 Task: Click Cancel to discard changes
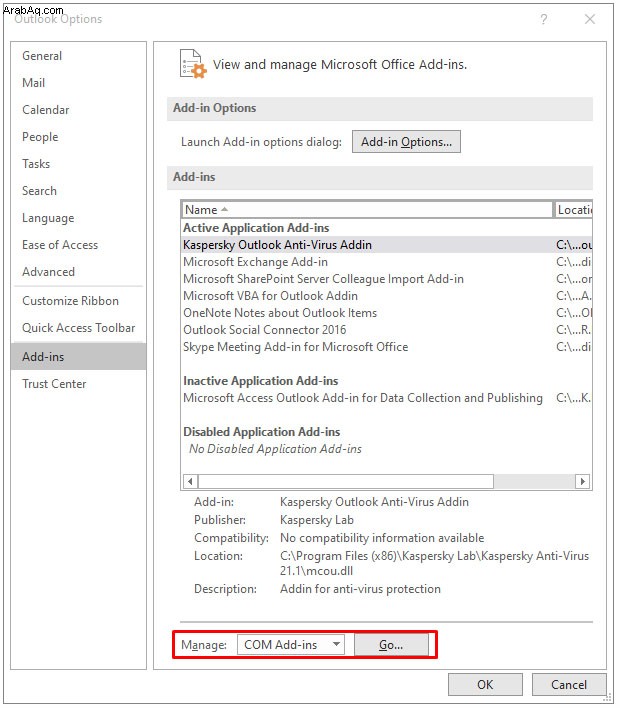(569, 685)
